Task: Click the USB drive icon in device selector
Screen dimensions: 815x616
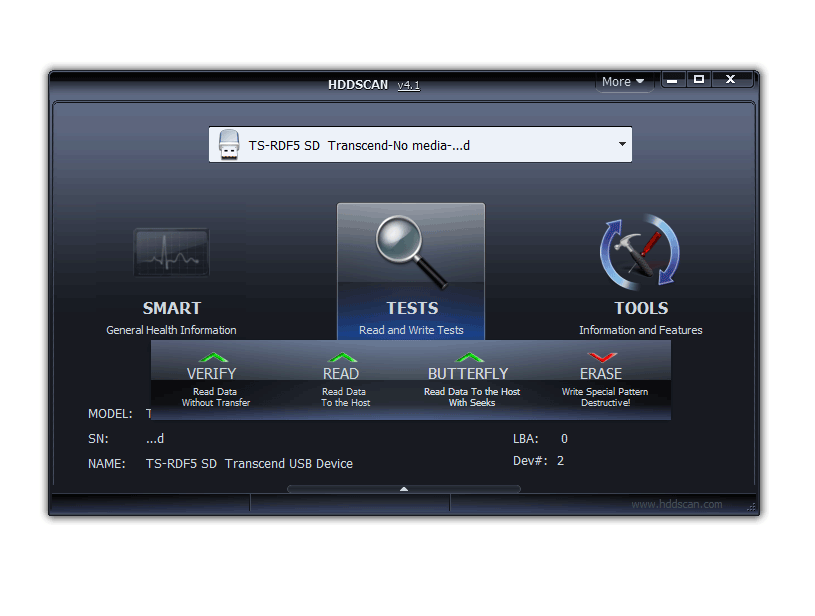Action: [x=229, y=145]
